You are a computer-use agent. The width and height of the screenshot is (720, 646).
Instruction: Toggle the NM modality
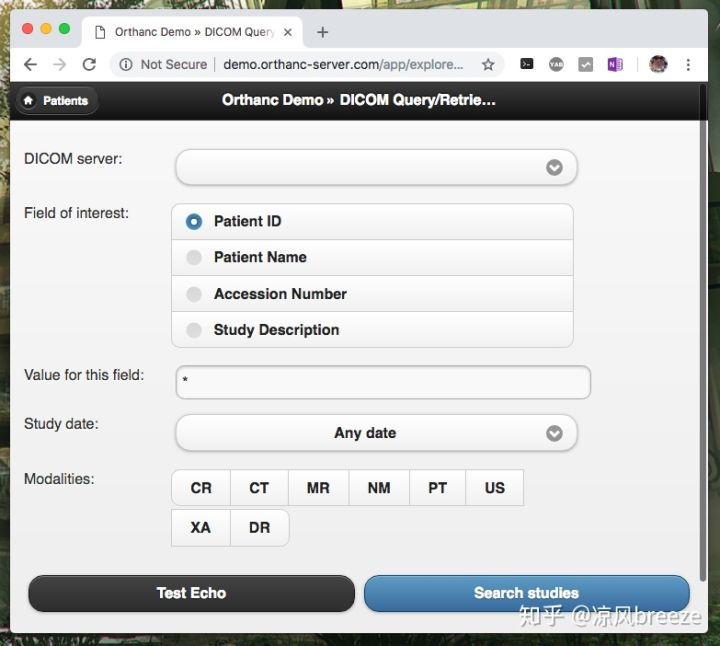point(379,488)
